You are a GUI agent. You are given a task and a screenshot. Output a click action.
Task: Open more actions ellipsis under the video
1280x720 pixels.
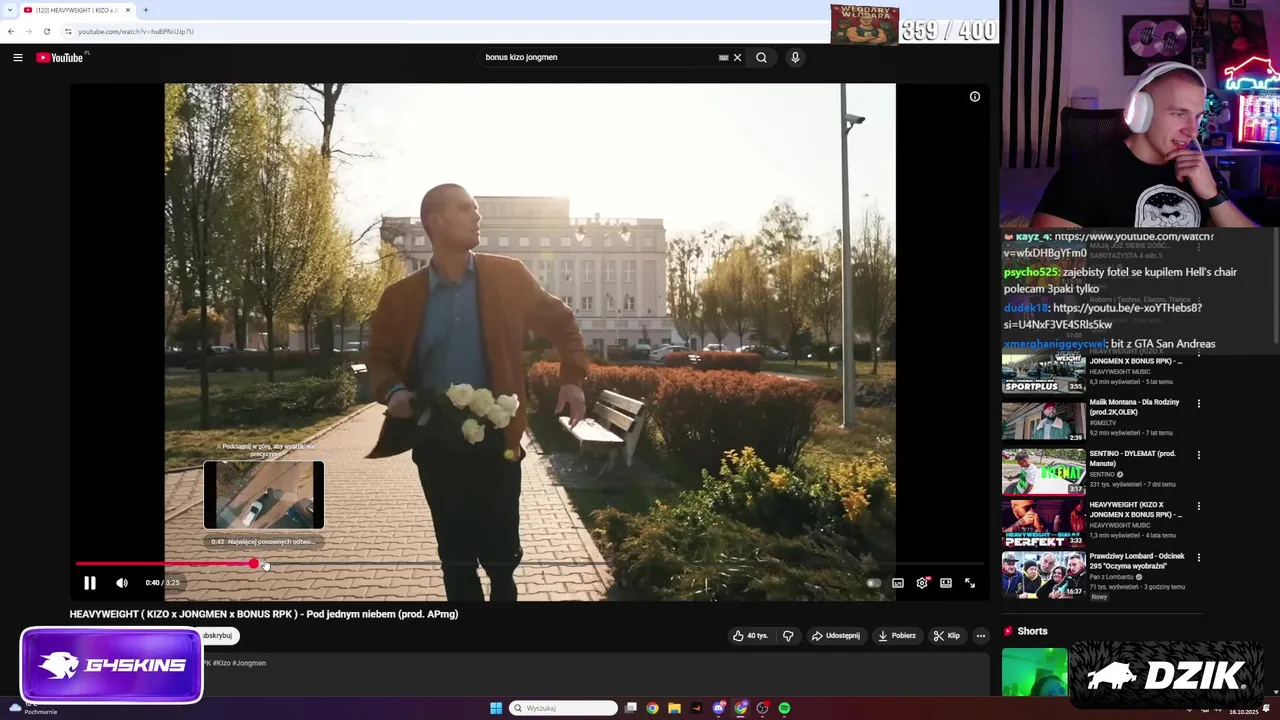pyautogui.click(x=981, y=636)
